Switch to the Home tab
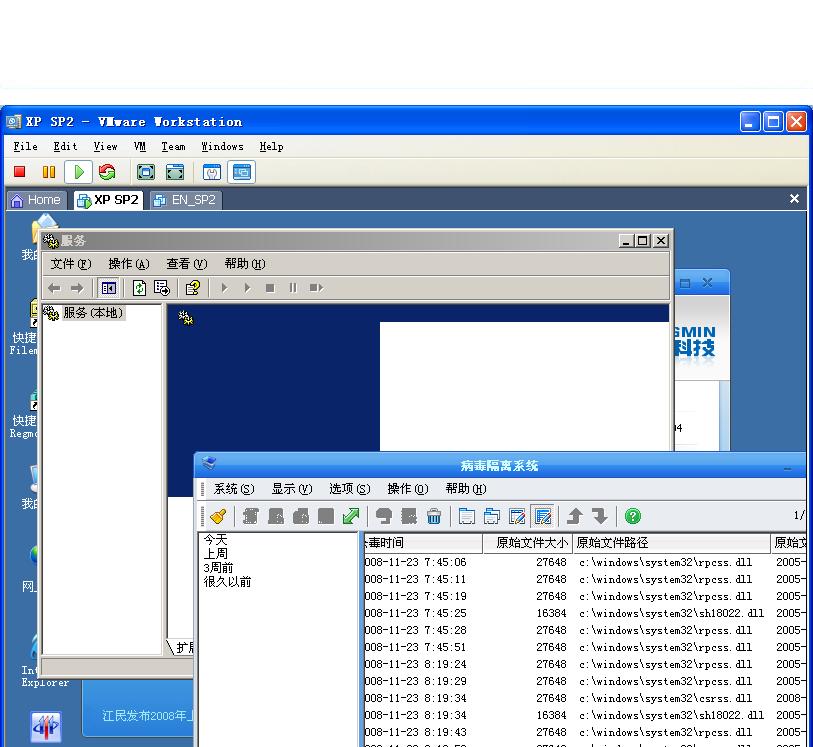 point(36,200)
